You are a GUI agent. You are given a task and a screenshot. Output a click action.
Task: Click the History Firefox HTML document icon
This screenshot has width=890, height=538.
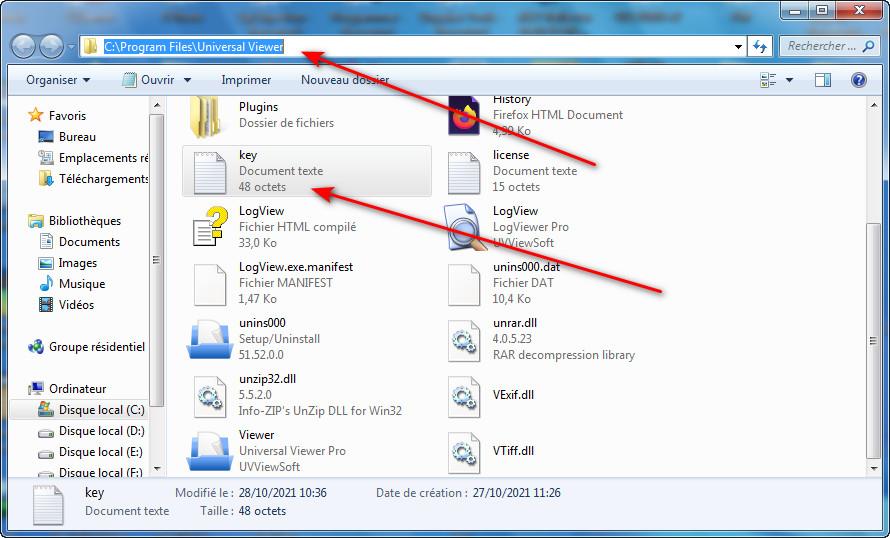pyautogui.click(x=463, y=115)
